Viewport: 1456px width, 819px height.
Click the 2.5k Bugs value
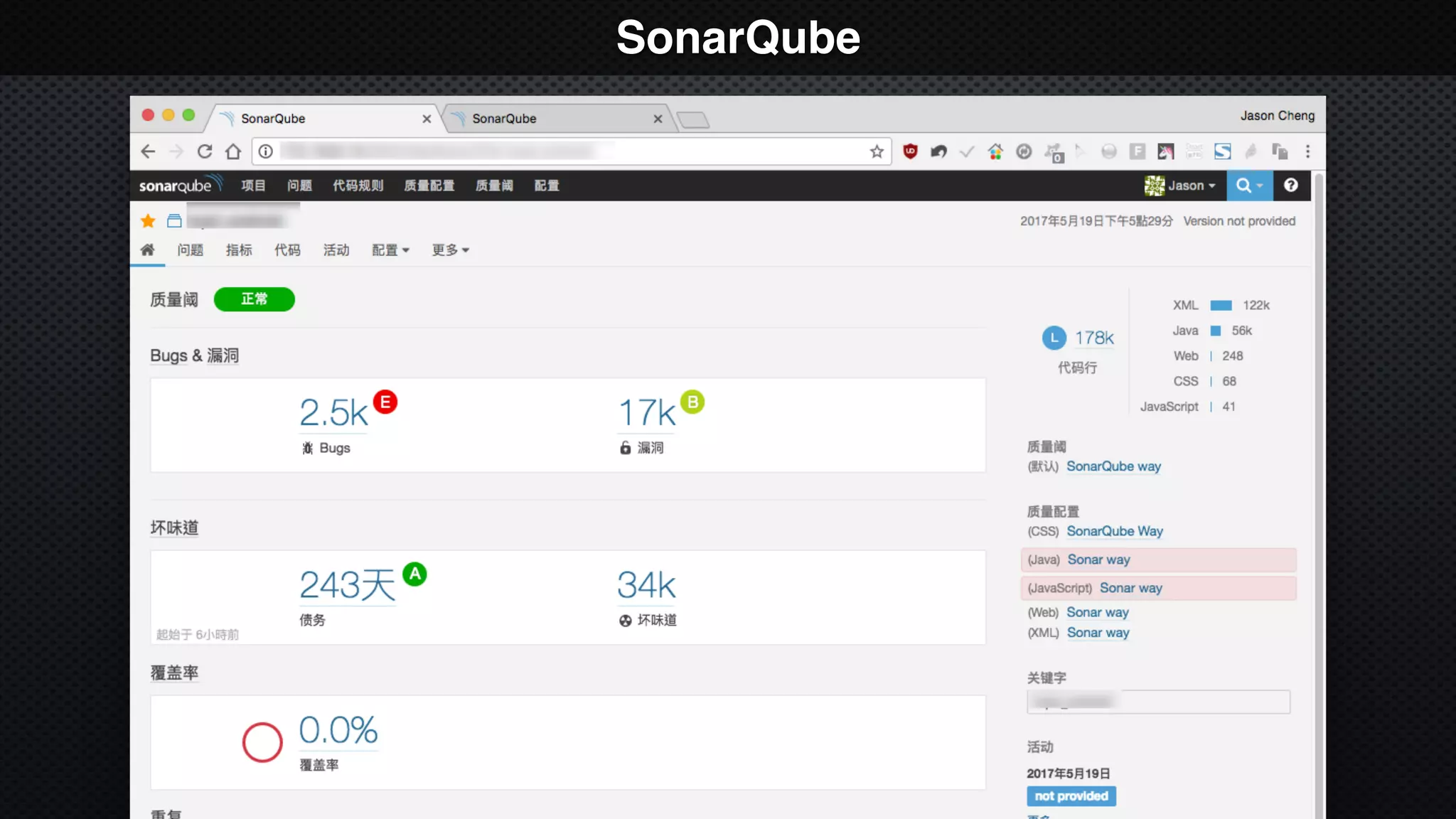coord(333,412)
